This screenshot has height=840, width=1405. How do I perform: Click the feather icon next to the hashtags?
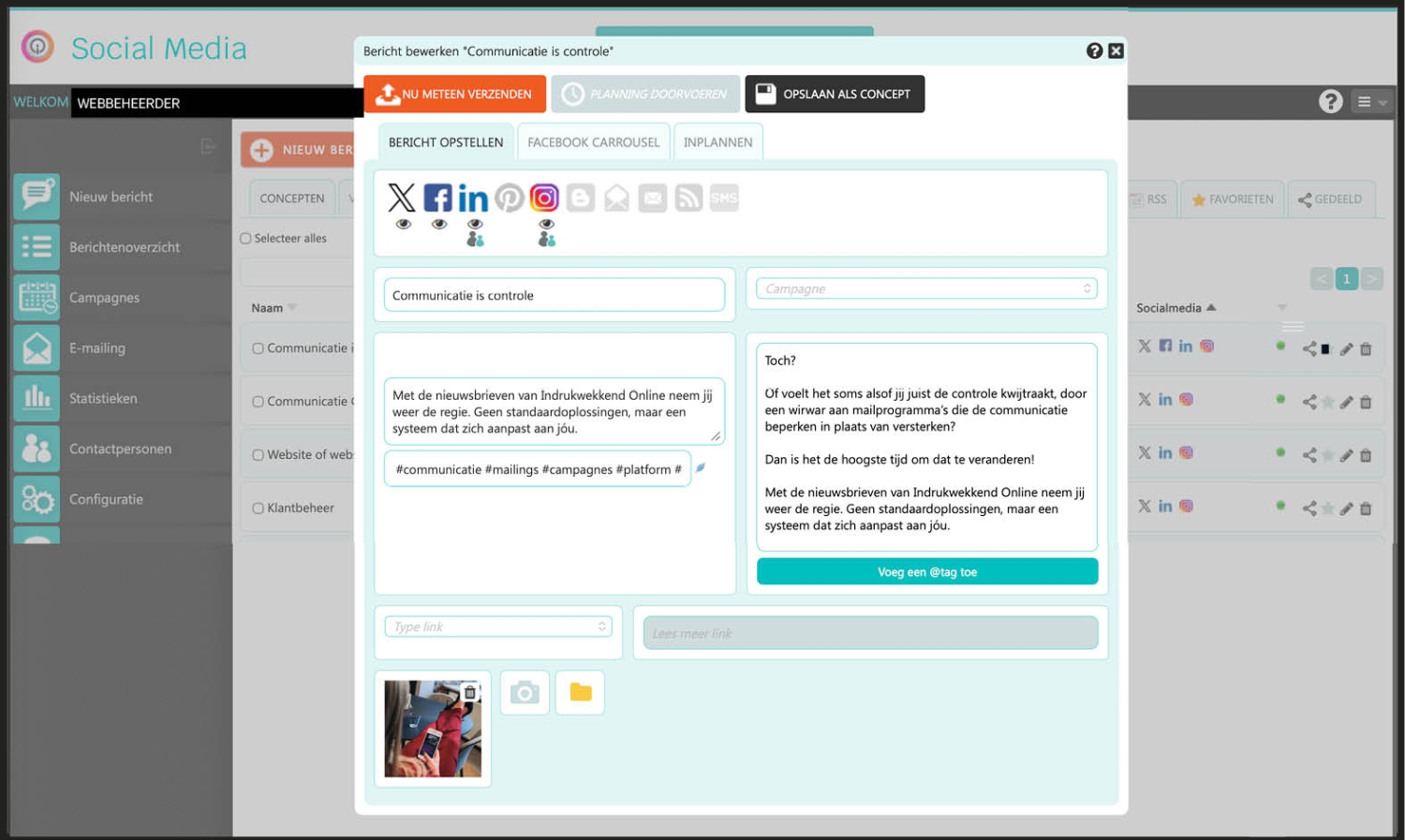click(701, 467)
